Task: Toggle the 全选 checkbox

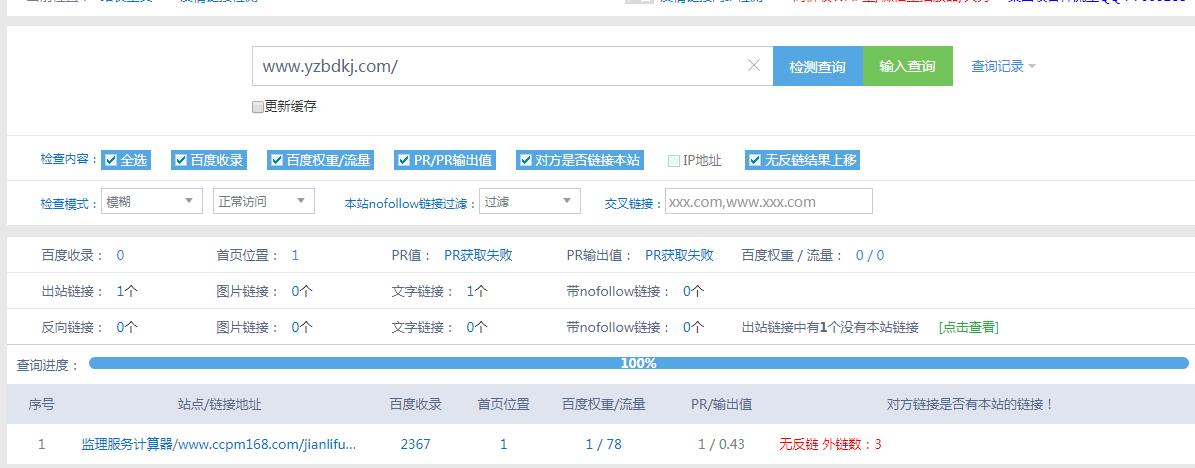Action: tap(111, 160)
